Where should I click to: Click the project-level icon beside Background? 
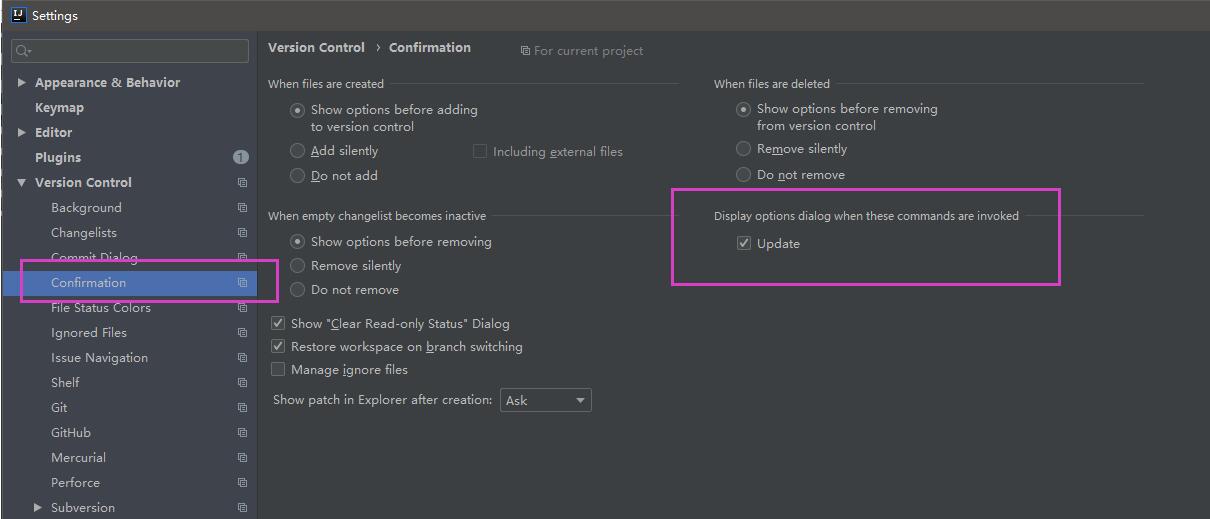(x=242, y=208)
